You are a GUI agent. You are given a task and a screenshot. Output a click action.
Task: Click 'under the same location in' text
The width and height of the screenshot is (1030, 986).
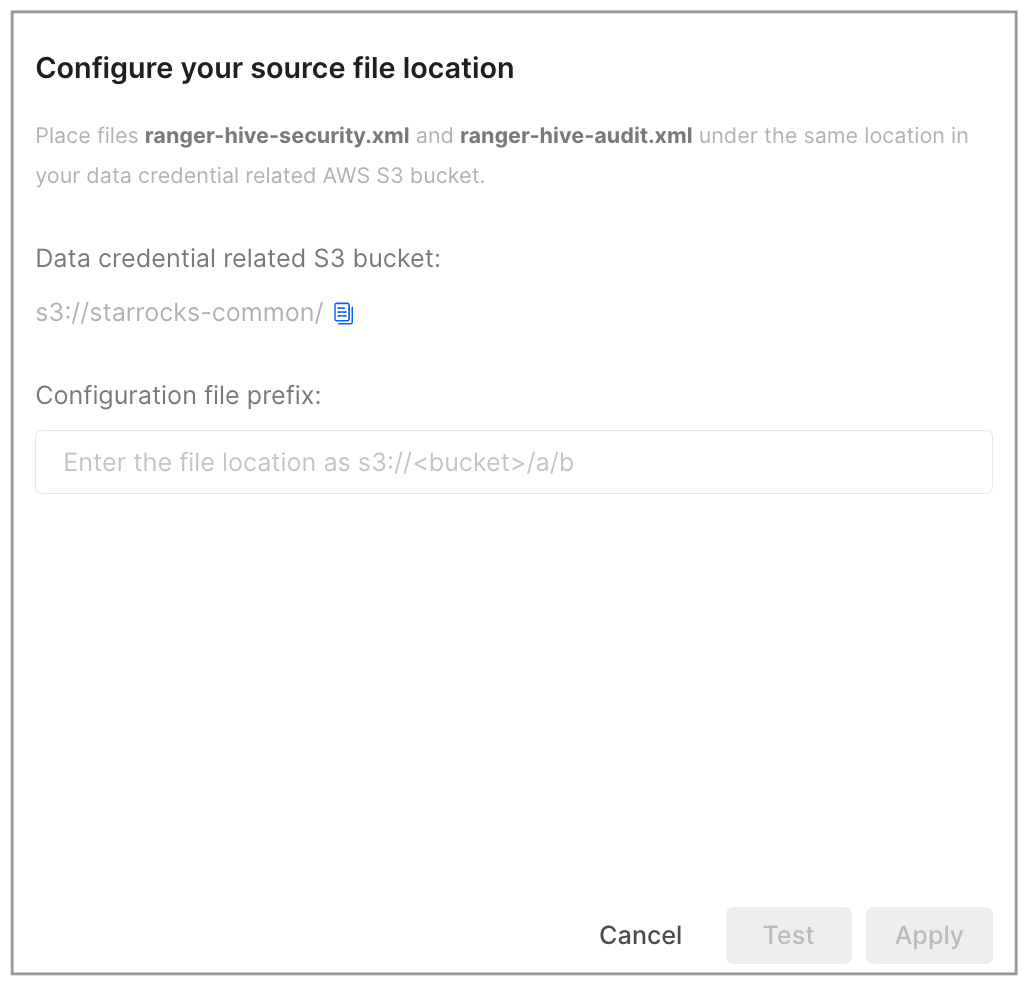click(x=834, y=135)
